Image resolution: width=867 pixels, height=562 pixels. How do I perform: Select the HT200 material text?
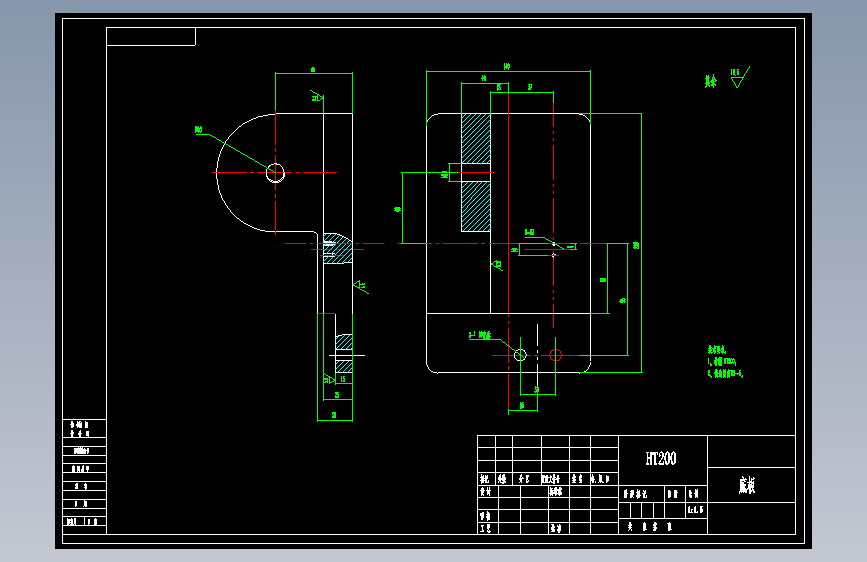(661, 459)
